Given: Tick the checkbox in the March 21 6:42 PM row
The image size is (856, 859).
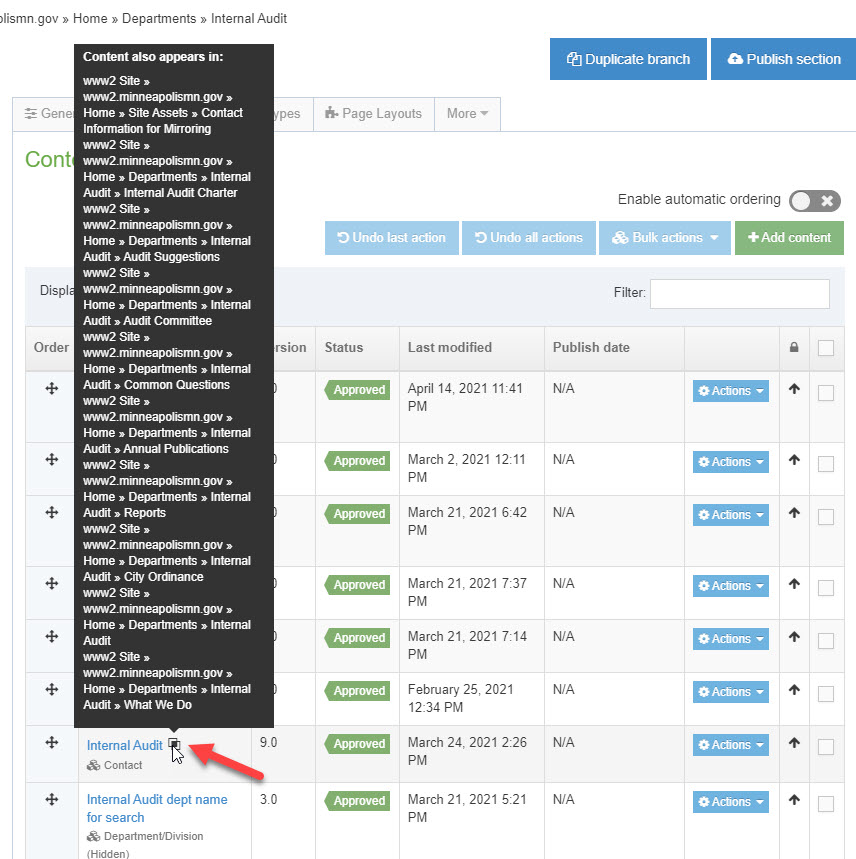Looking at the screenshot, I should pyautogui.click(x=826, y=517).
